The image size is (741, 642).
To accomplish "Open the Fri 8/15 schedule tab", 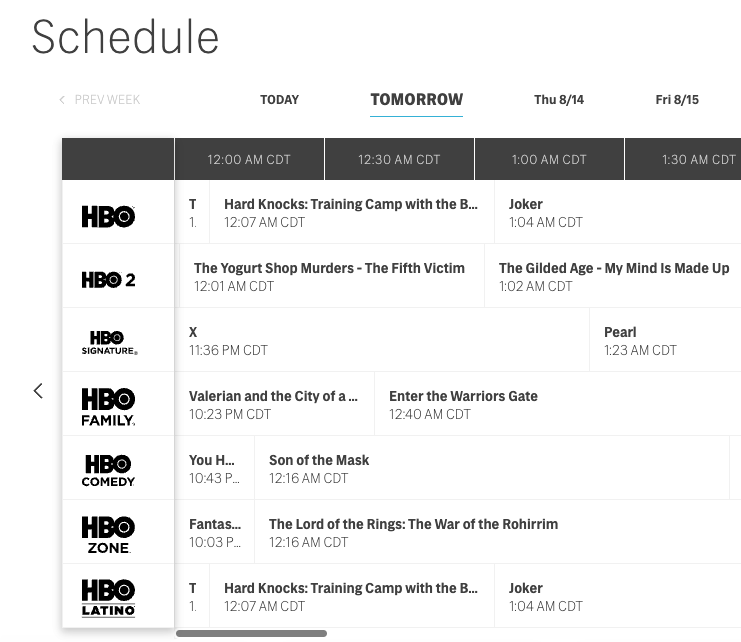I will tap(677, 100).
